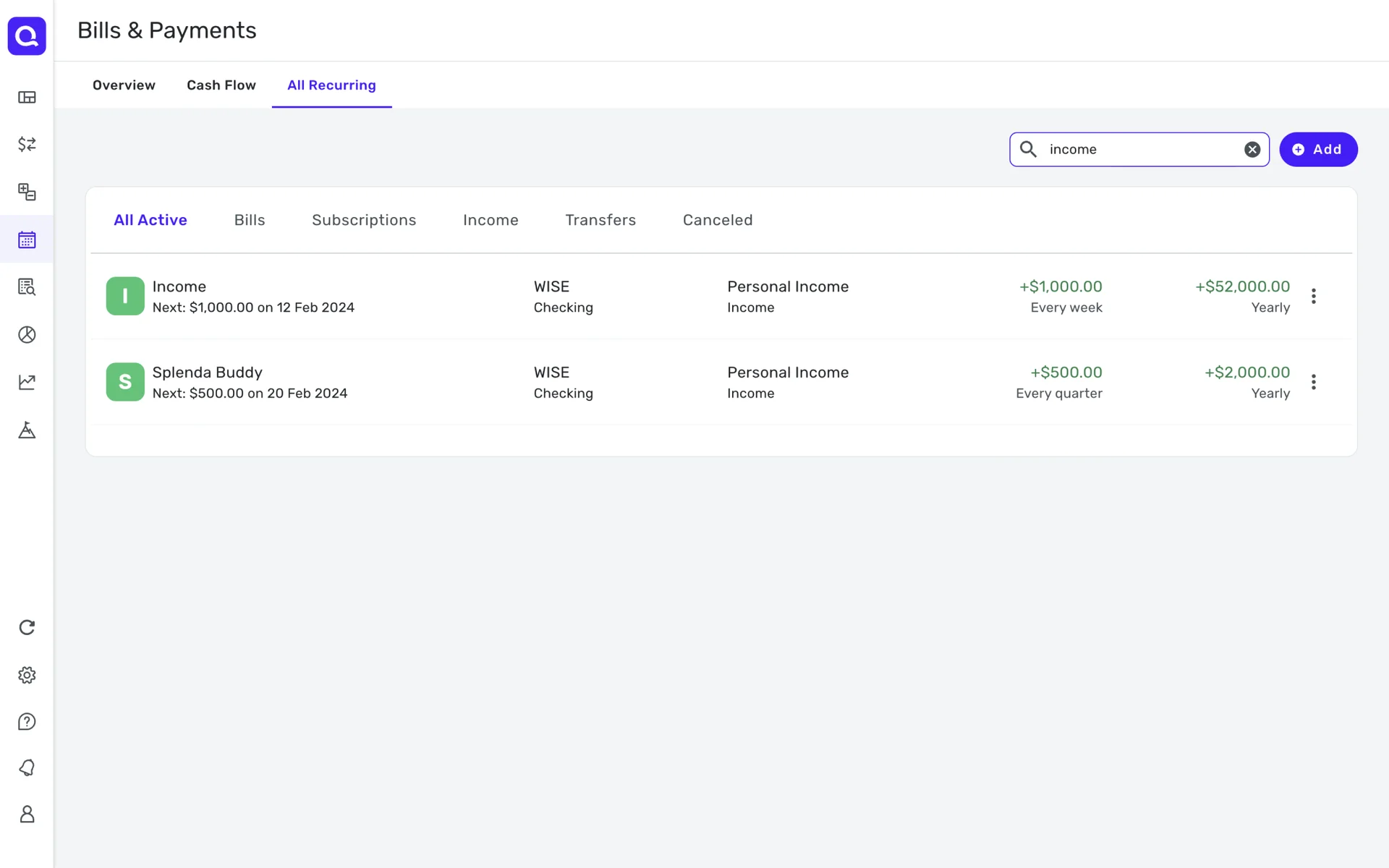Open the notifications bell icon
Image resolution: width=1389 pixels, height=868 pixels.
(x=27, y=767)
